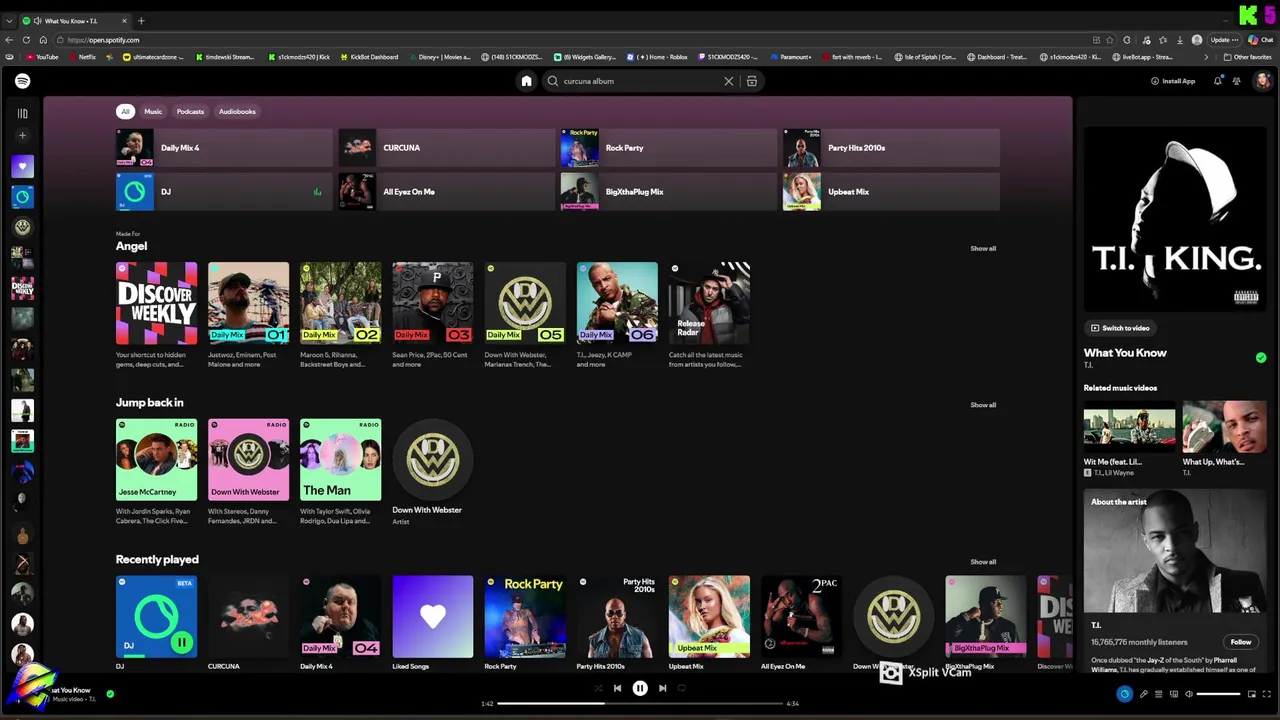The image size is (1280, 720).
Task: Select the All filter chip
Action: [126, 111]
